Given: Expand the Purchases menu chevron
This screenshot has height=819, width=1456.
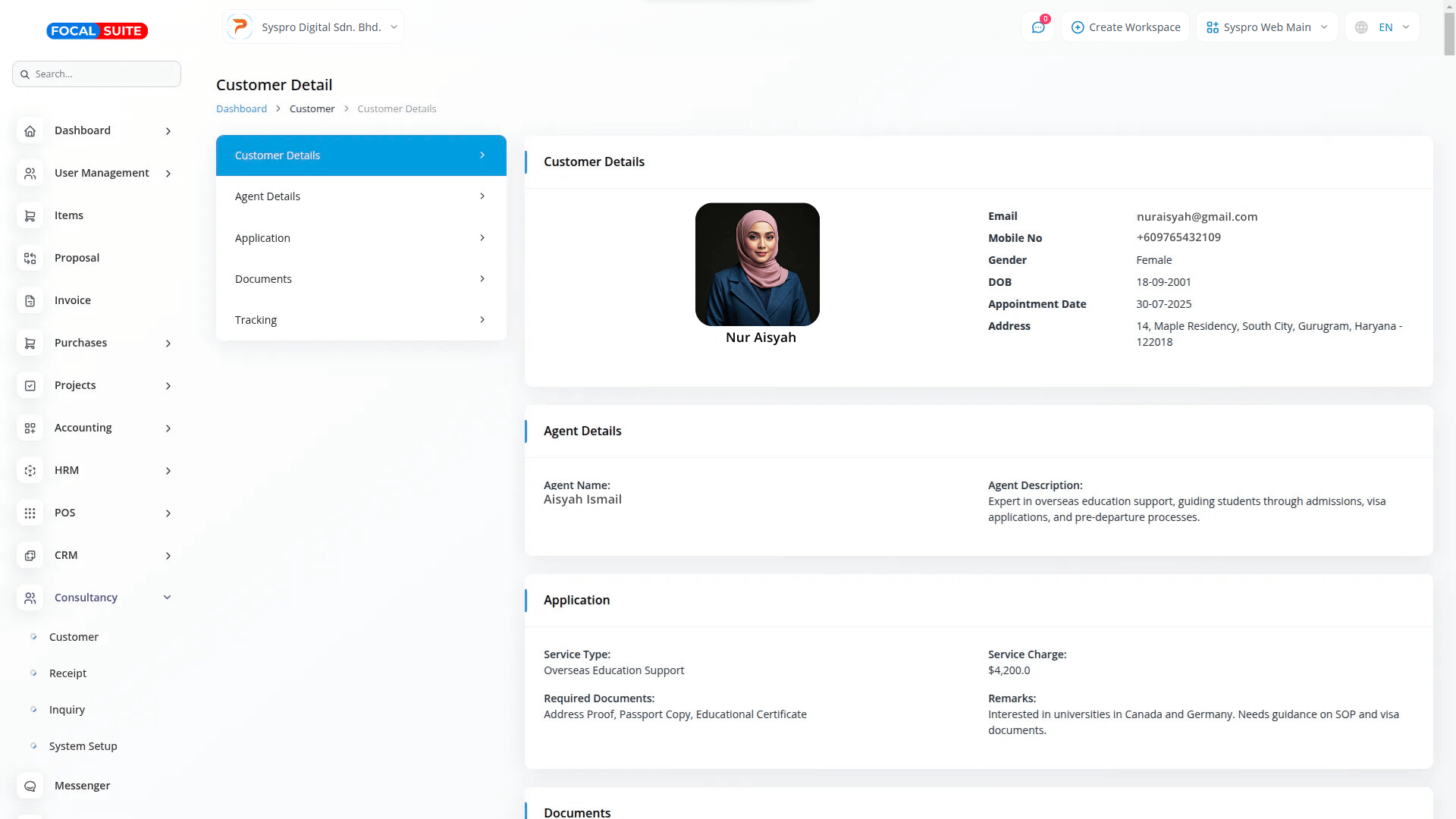Looking at the screenshot, I should (168, 344).
